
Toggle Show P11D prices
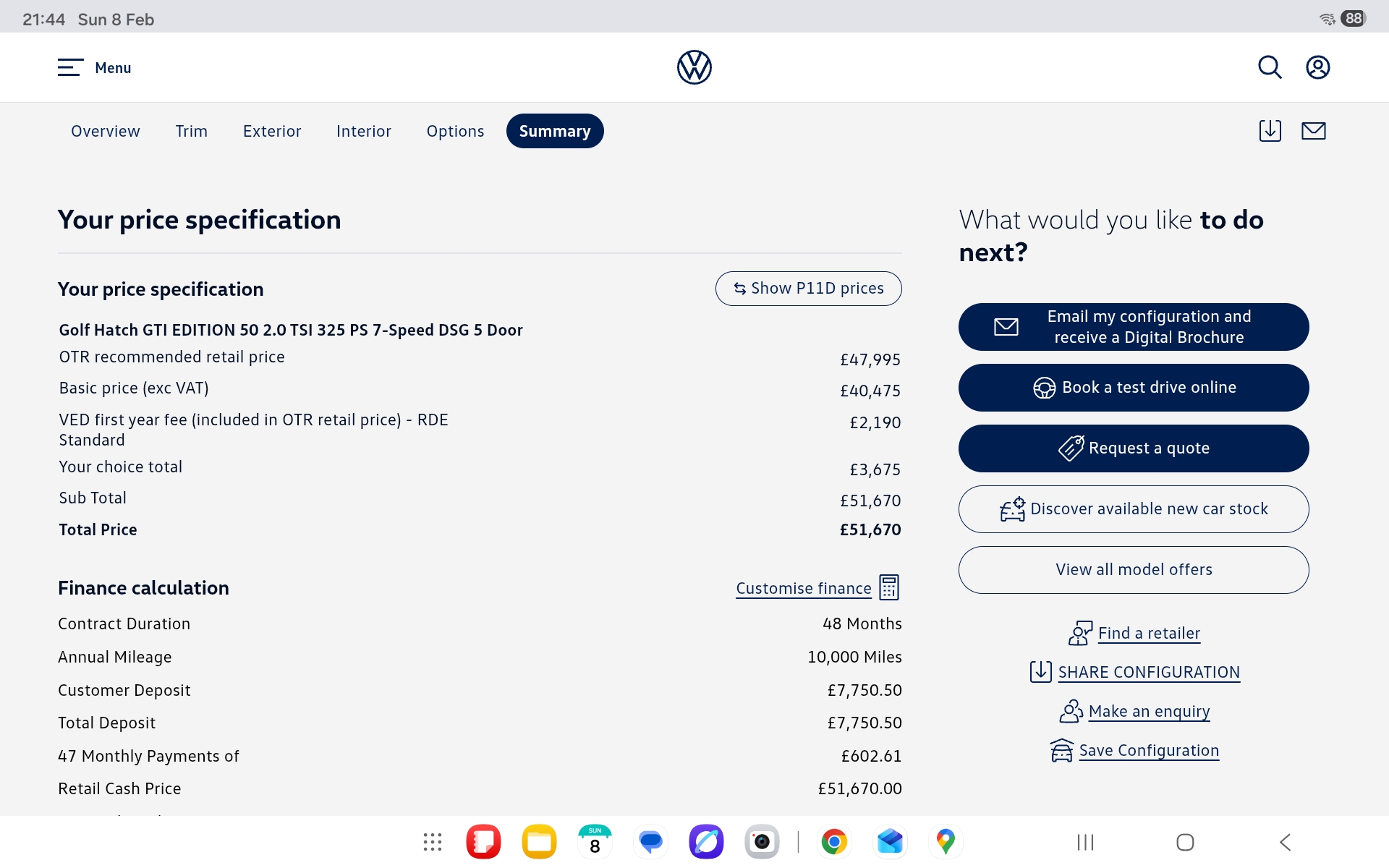[808, 289]
